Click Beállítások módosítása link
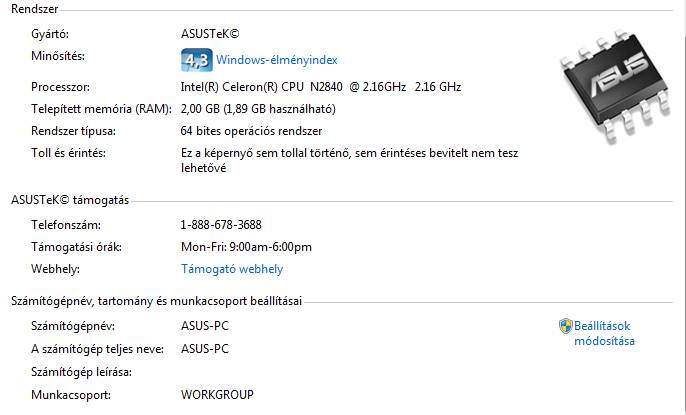Image resolution: width=686 pixels, height=415 pixels. point(604,333)
